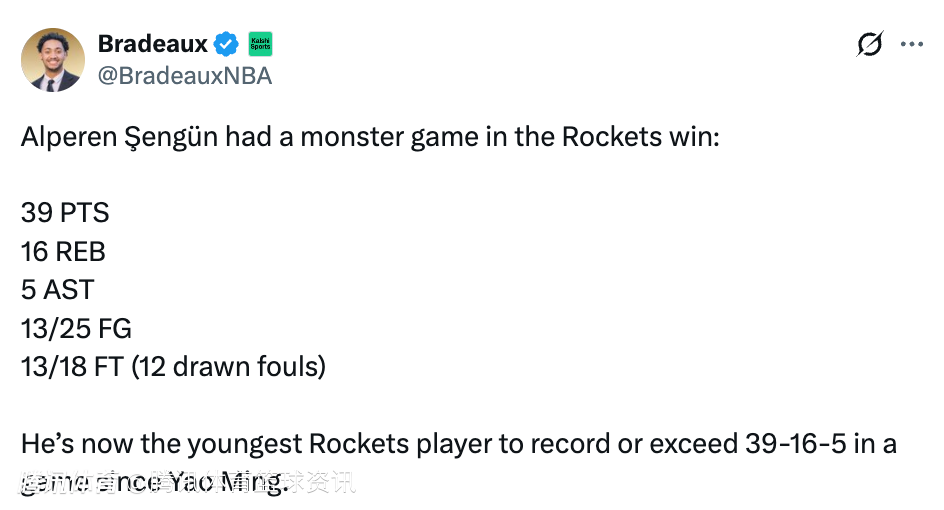944x510 pixels.
Task: Click the name Alperen Şengün in the tweet
Action: (x=119, y=137)
